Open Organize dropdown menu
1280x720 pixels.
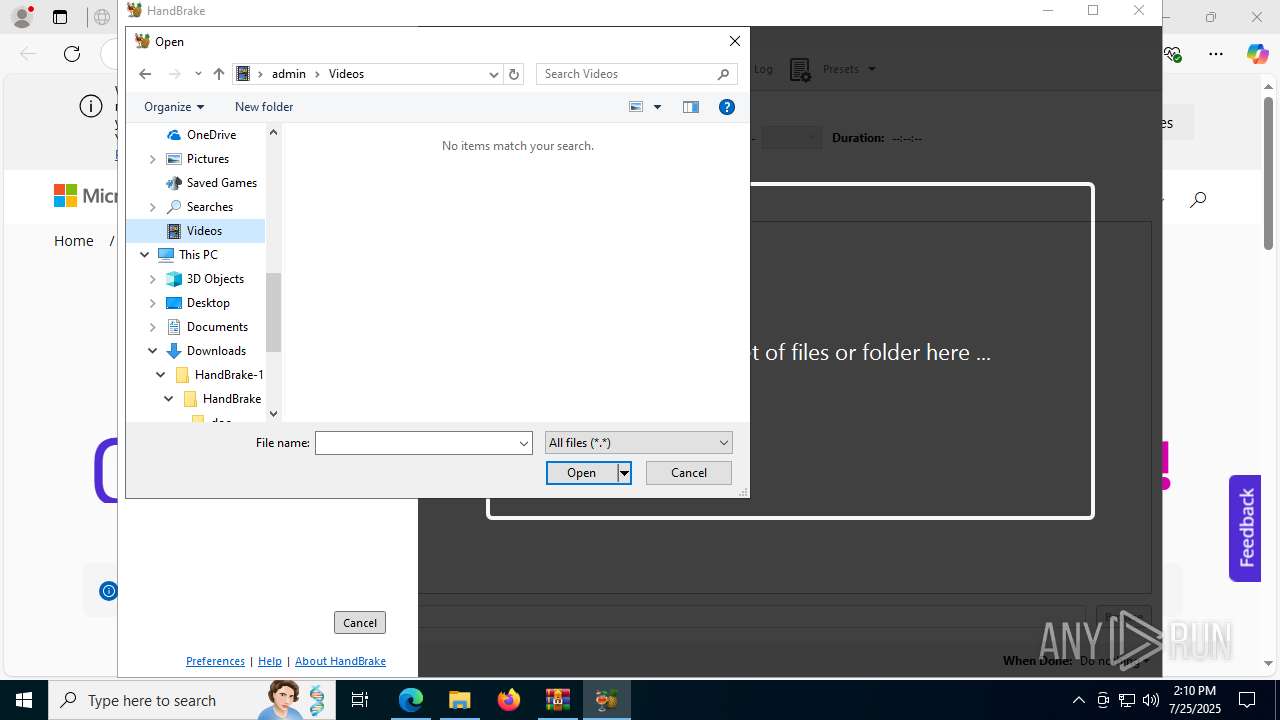pos(174,107)
